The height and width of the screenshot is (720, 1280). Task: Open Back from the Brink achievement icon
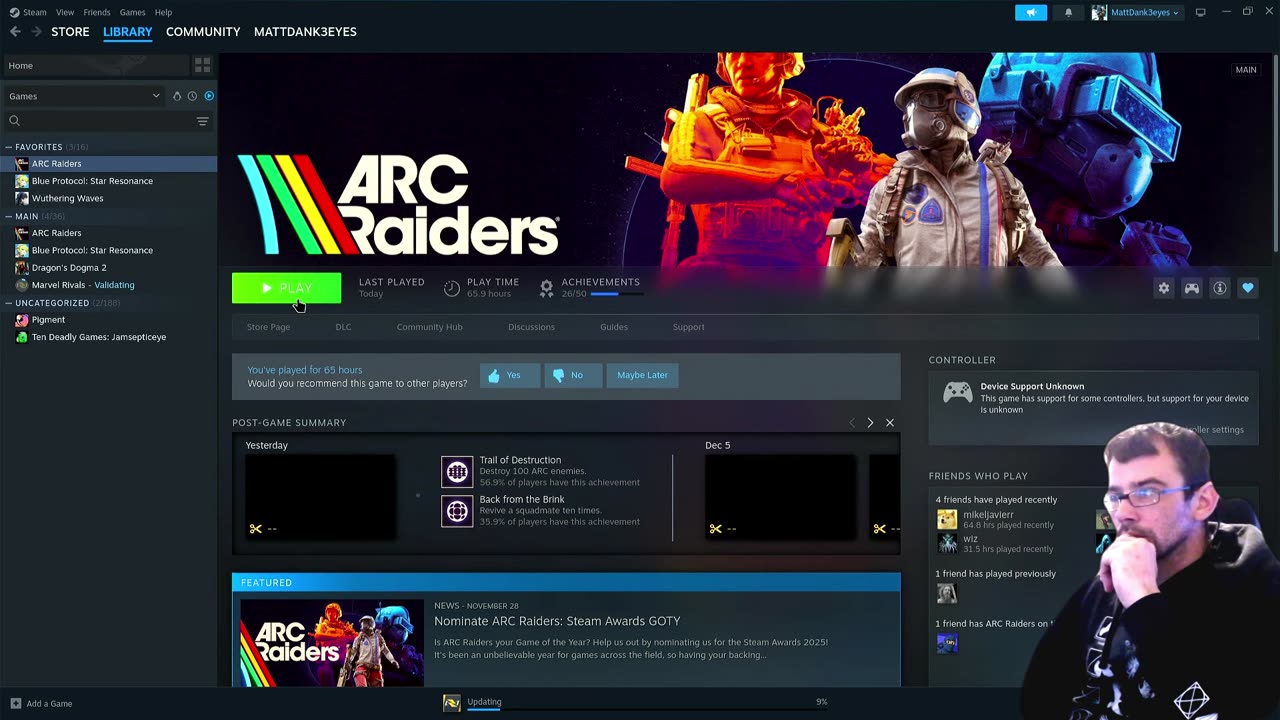click(457, 511)
